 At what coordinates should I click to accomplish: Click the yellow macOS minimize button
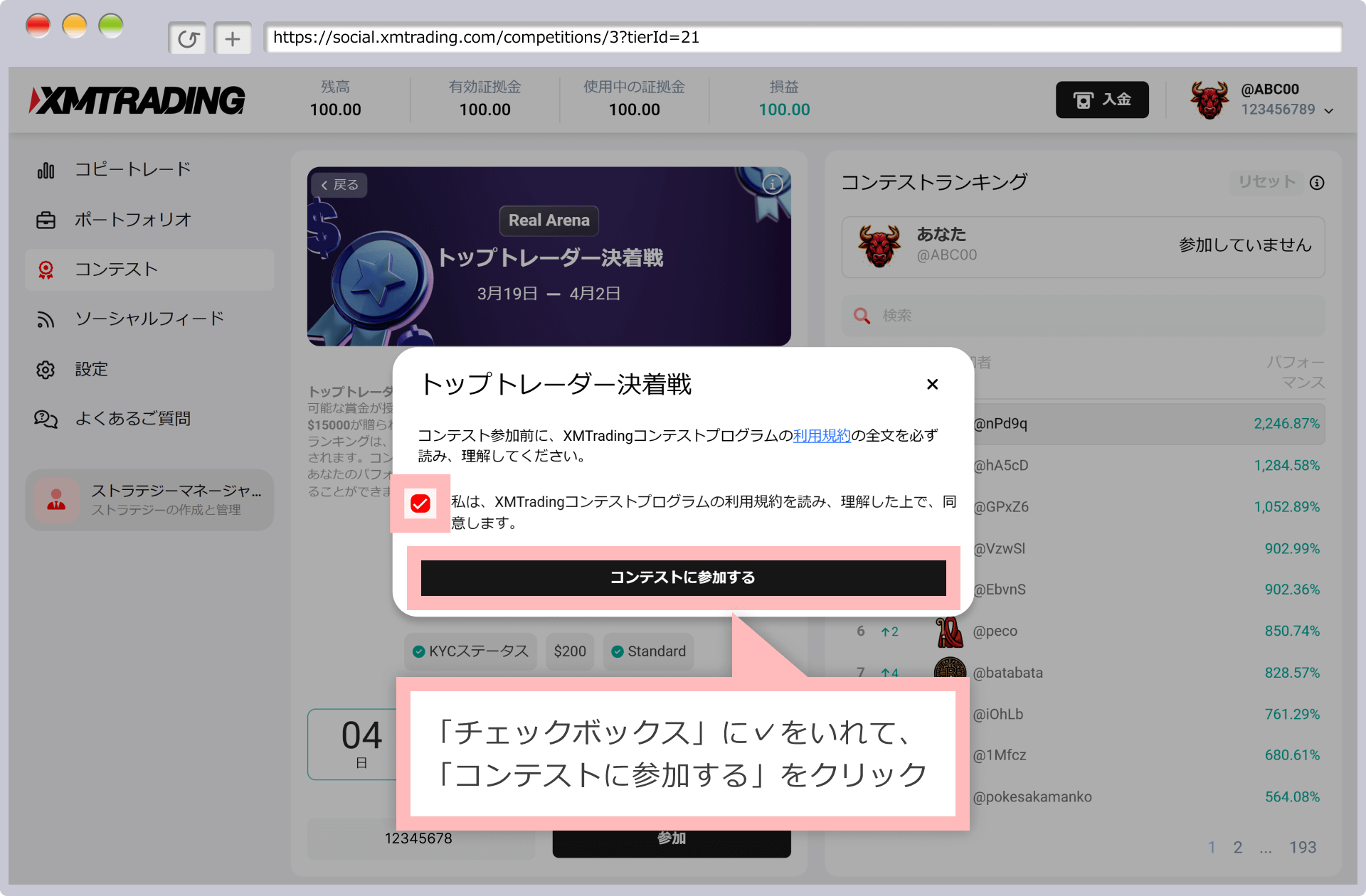point(75,26)
